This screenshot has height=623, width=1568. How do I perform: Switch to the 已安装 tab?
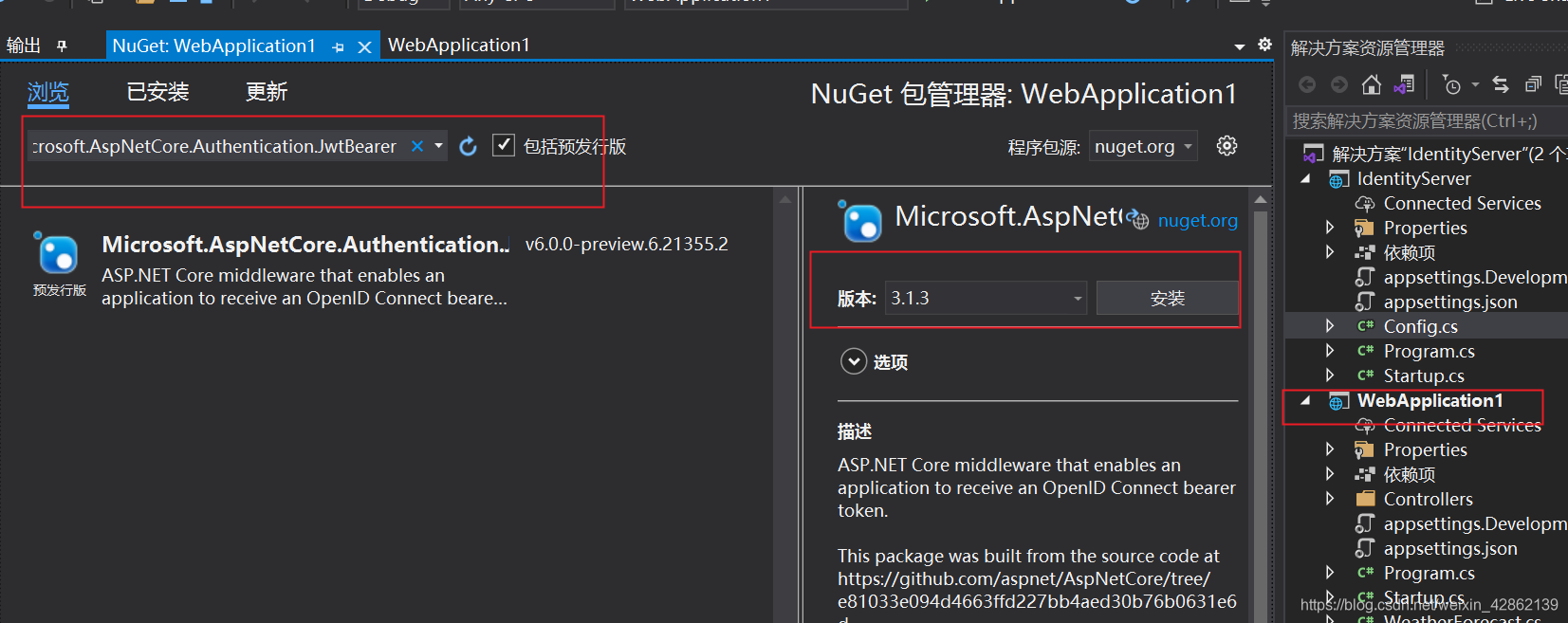click(157, 92)
